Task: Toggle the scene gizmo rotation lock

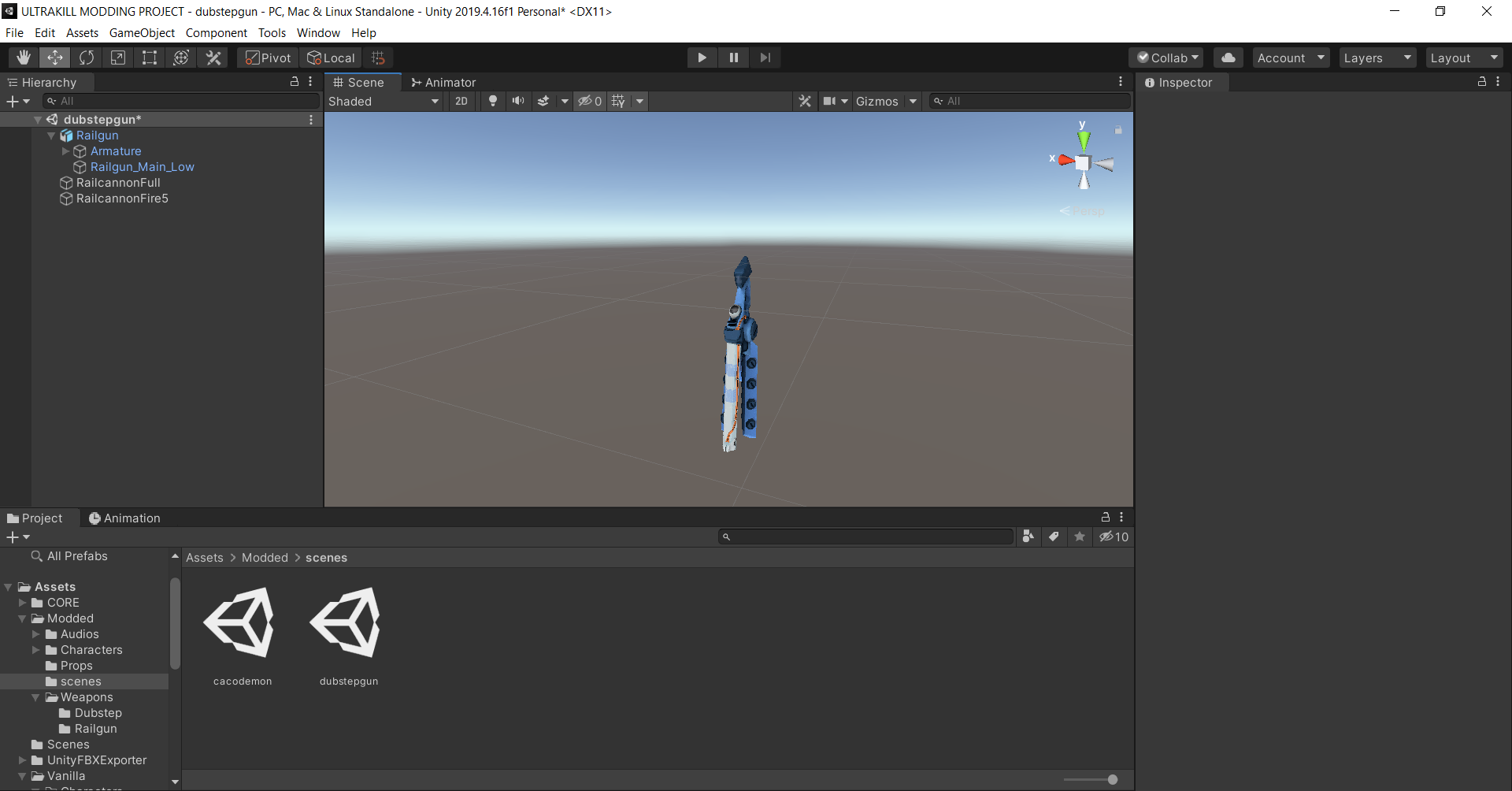Action: point(1118,129)
